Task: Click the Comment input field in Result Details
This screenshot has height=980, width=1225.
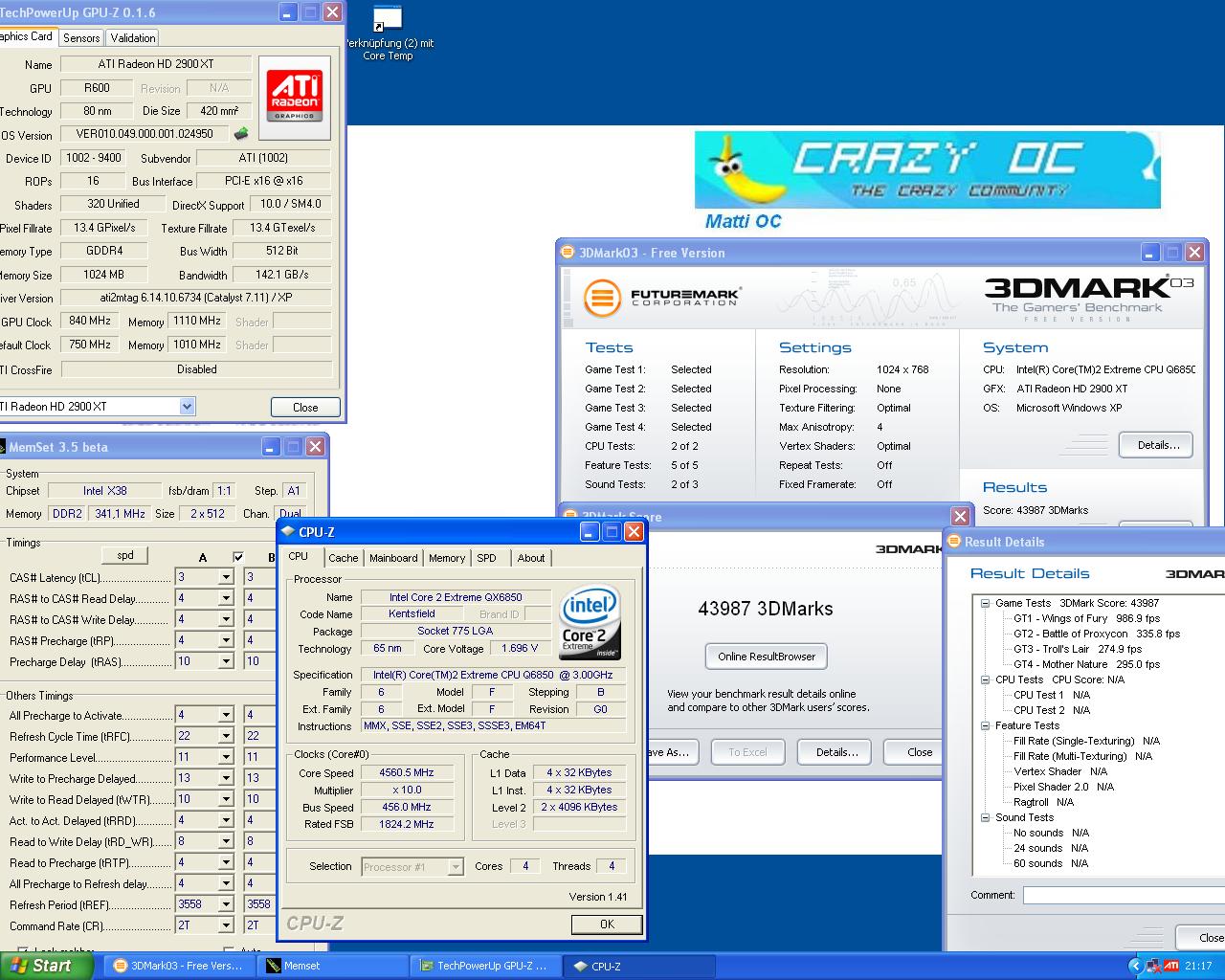Action: tap(1123, 895)
